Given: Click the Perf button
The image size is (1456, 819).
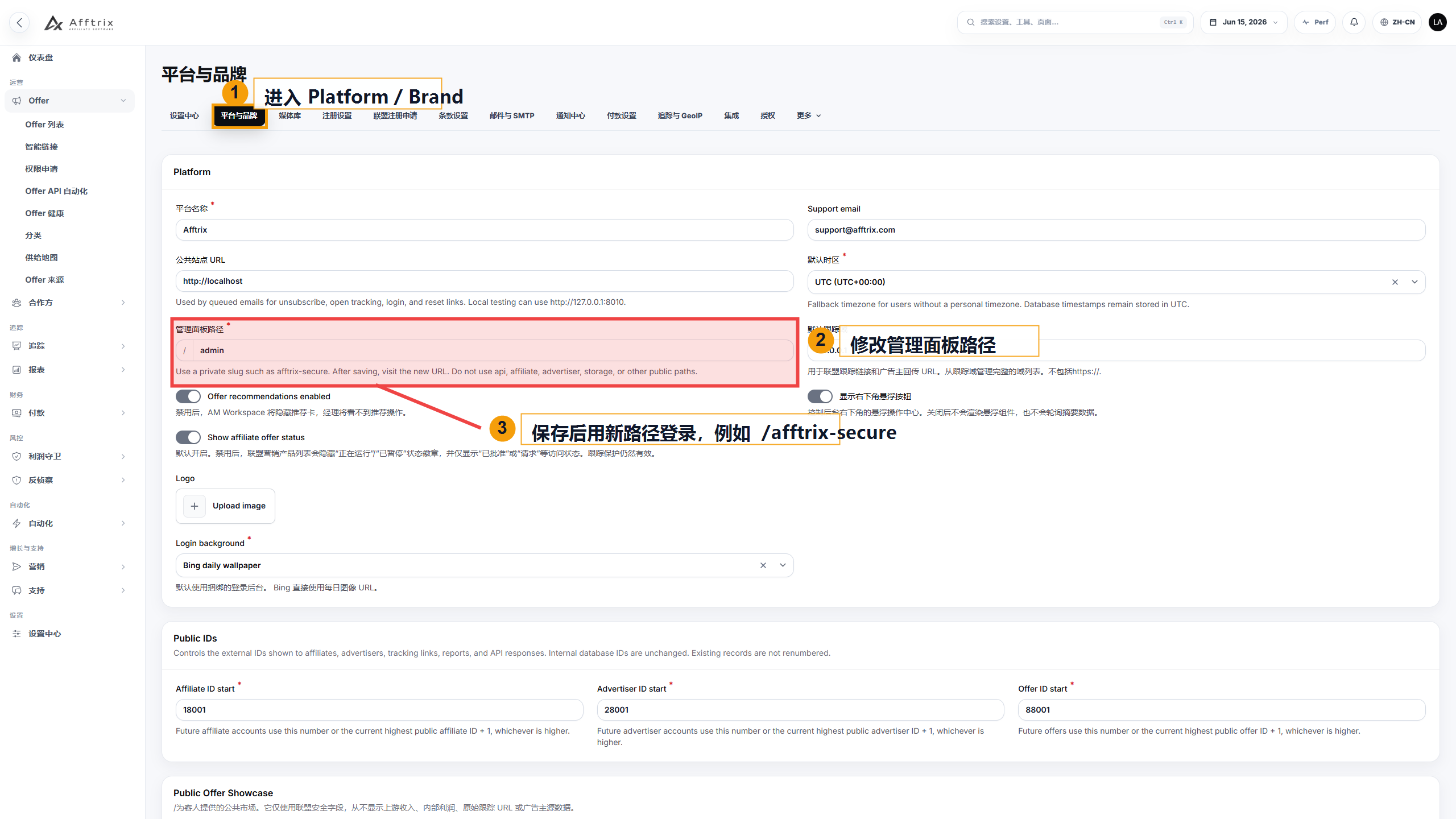Looking at the screenshot, I should point(1315,22).
